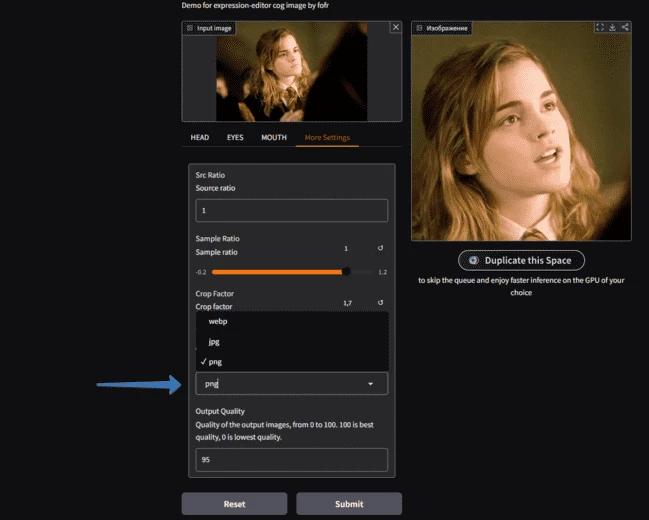Image resolution: width=649 pixels, height=520 pixels.
Task: Download the output image
Action: [612, 27]
